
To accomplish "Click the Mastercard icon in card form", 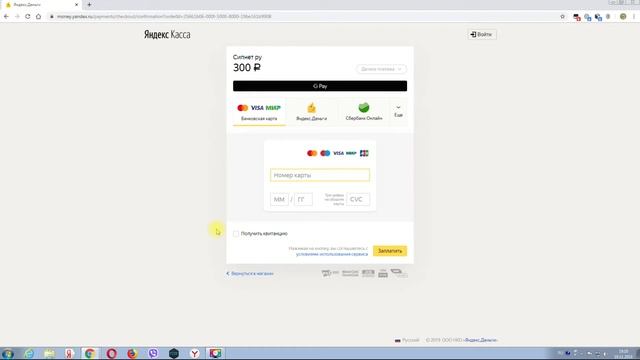I will pos(312,153).
